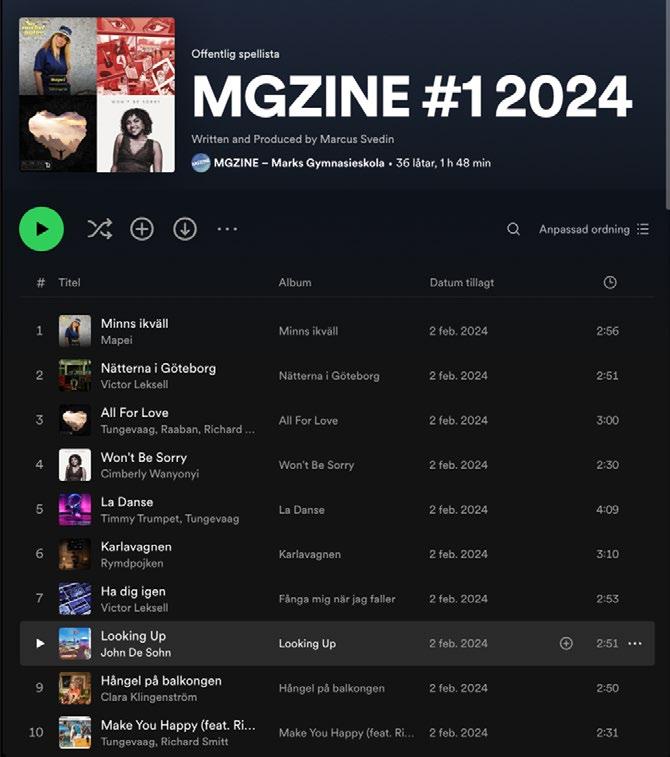The image size is (670, 757).
Task: Open artist Mapei
Action: click(x=117, y=340)
